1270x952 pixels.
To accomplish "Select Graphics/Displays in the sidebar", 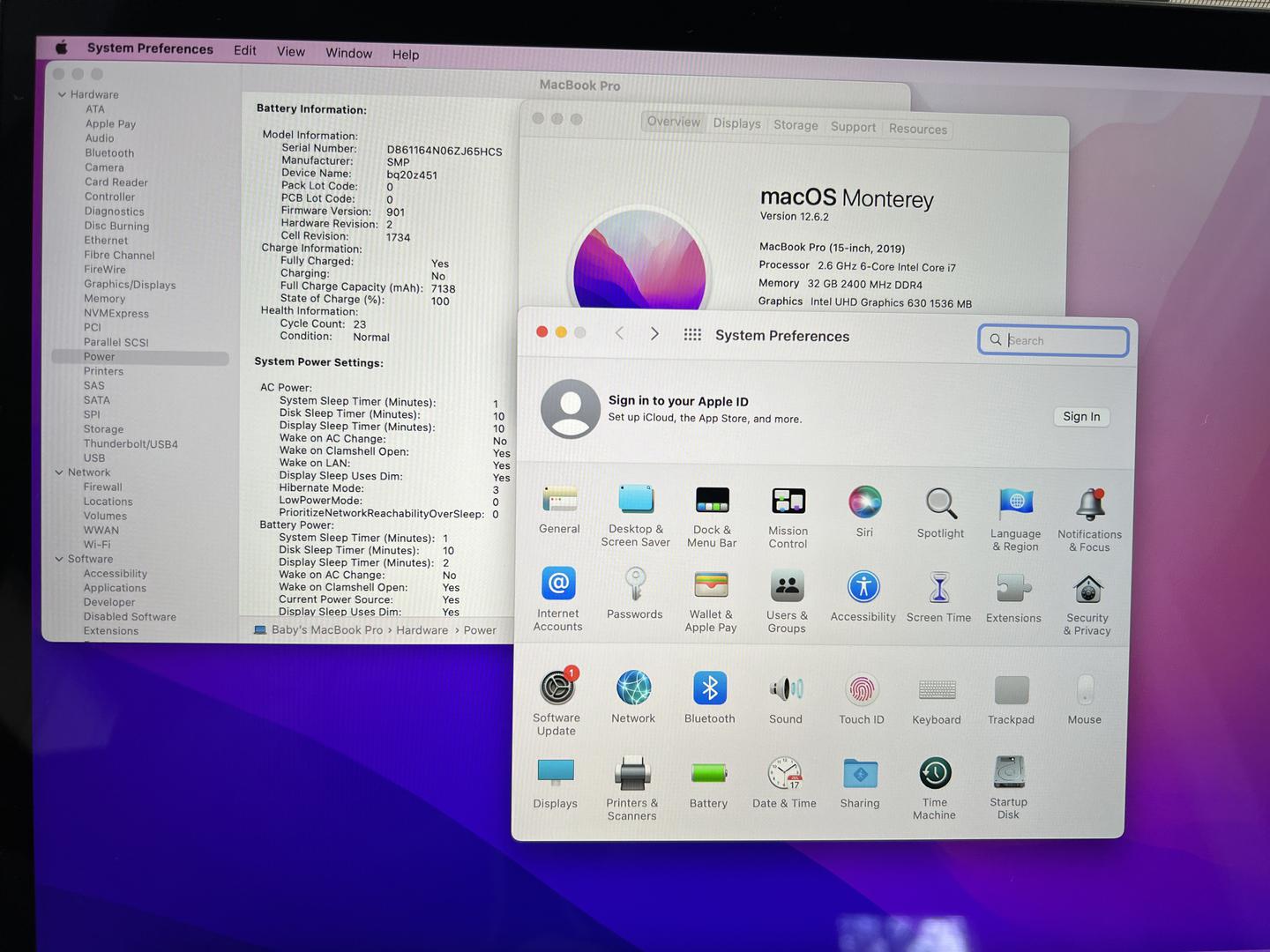I will [x=130, y=285].
